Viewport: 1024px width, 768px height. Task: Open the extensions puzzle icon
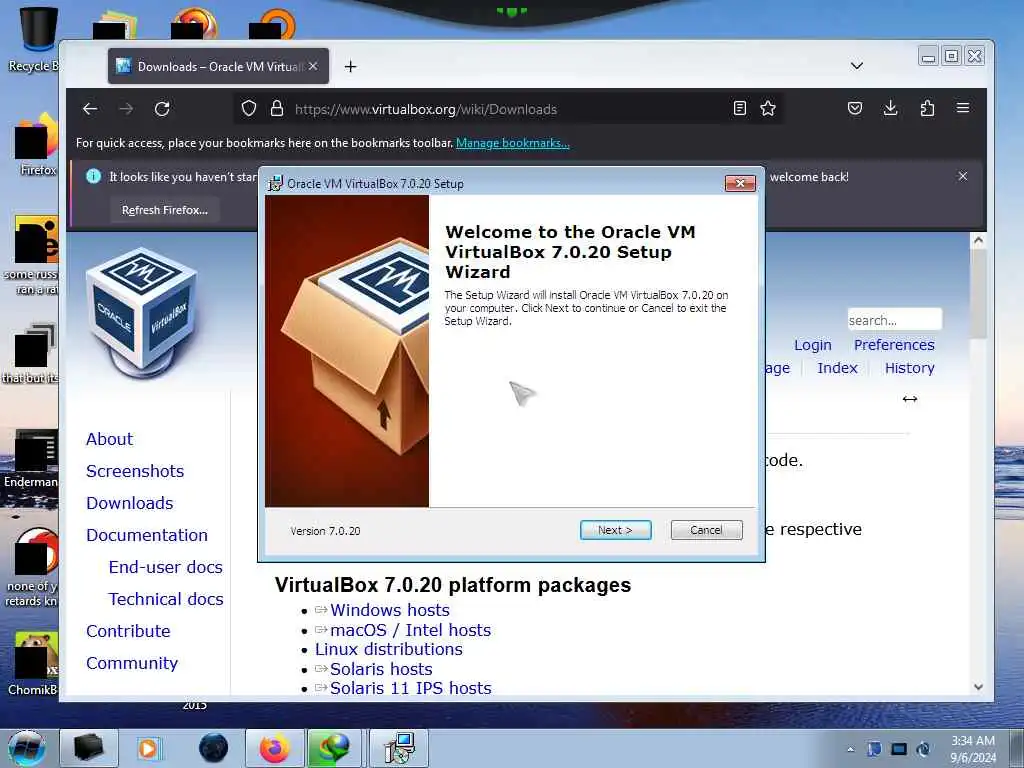click(927, 108)
